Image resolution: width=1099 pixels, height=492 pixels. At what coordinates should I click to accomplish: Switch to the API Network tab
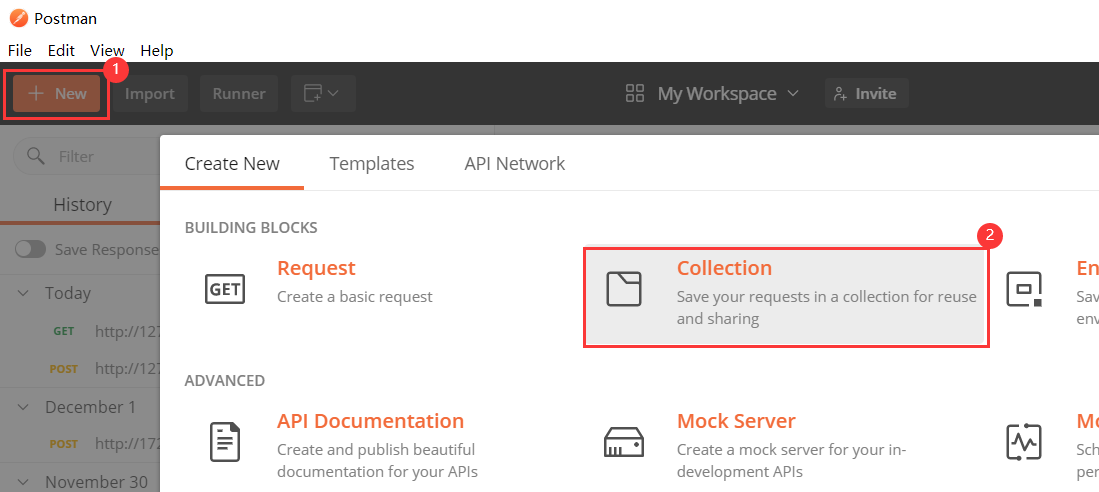click(x=514, y=164)
